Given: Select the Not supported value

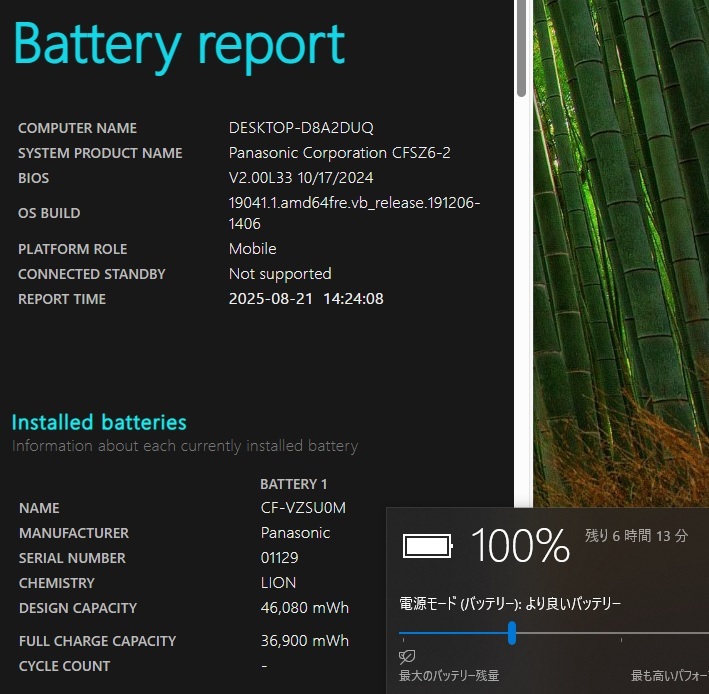Looking at the screenshot, I should 280,274.
